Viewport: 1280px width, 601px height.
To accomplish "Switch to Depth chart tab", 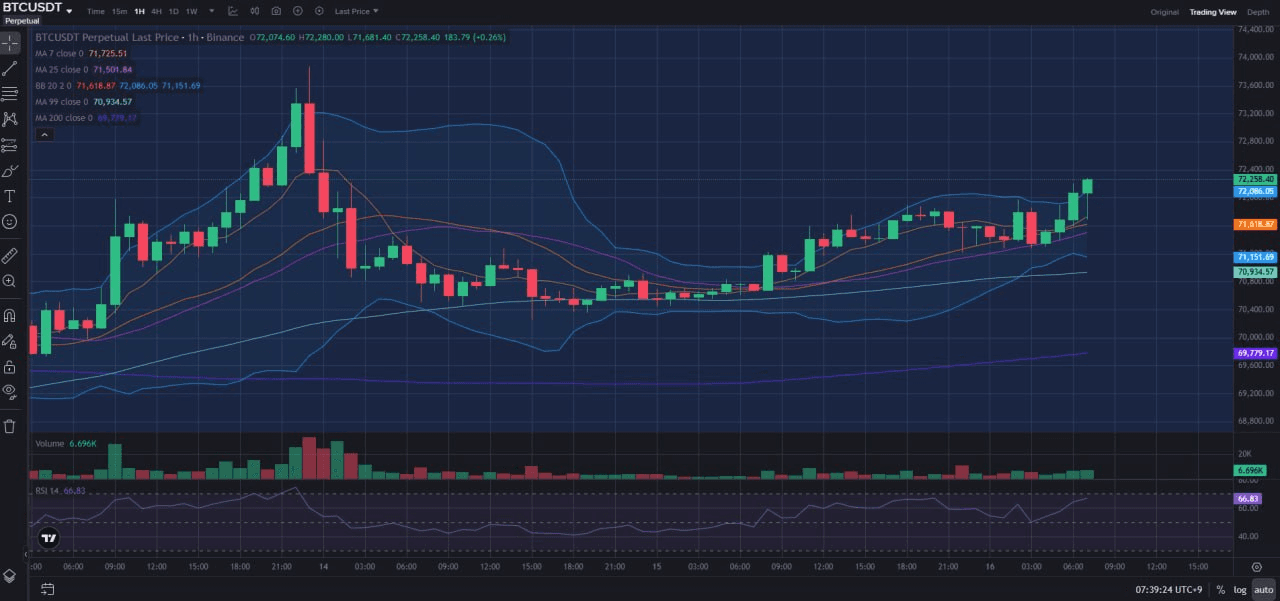I will click(1258, 12).
